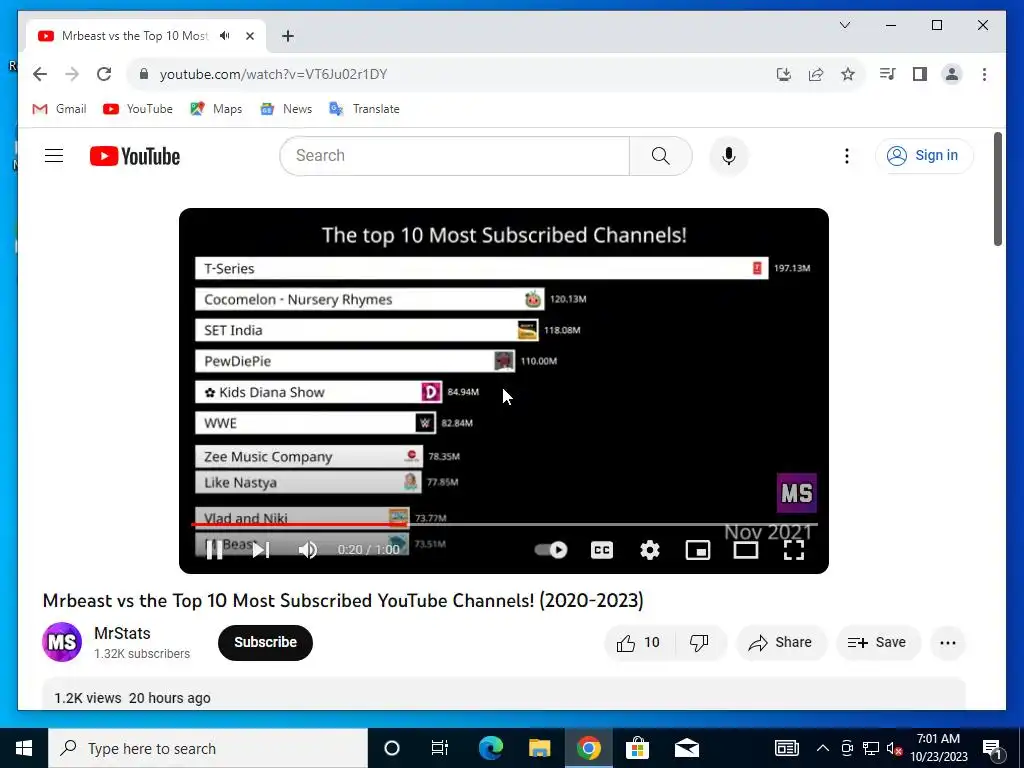This screenshot has width=1024, height=768.
Task: Click the page vertical scrollbar
Action: (997, 189)
